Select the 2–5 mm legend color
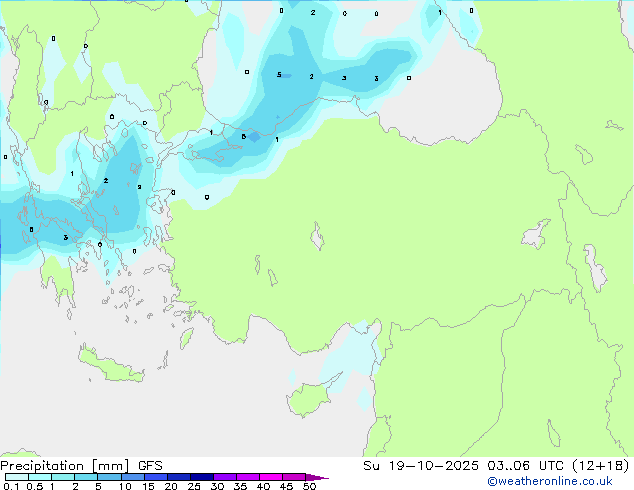Screen dimensions: 634x490 pyautogui.click(x=86, y=477)
